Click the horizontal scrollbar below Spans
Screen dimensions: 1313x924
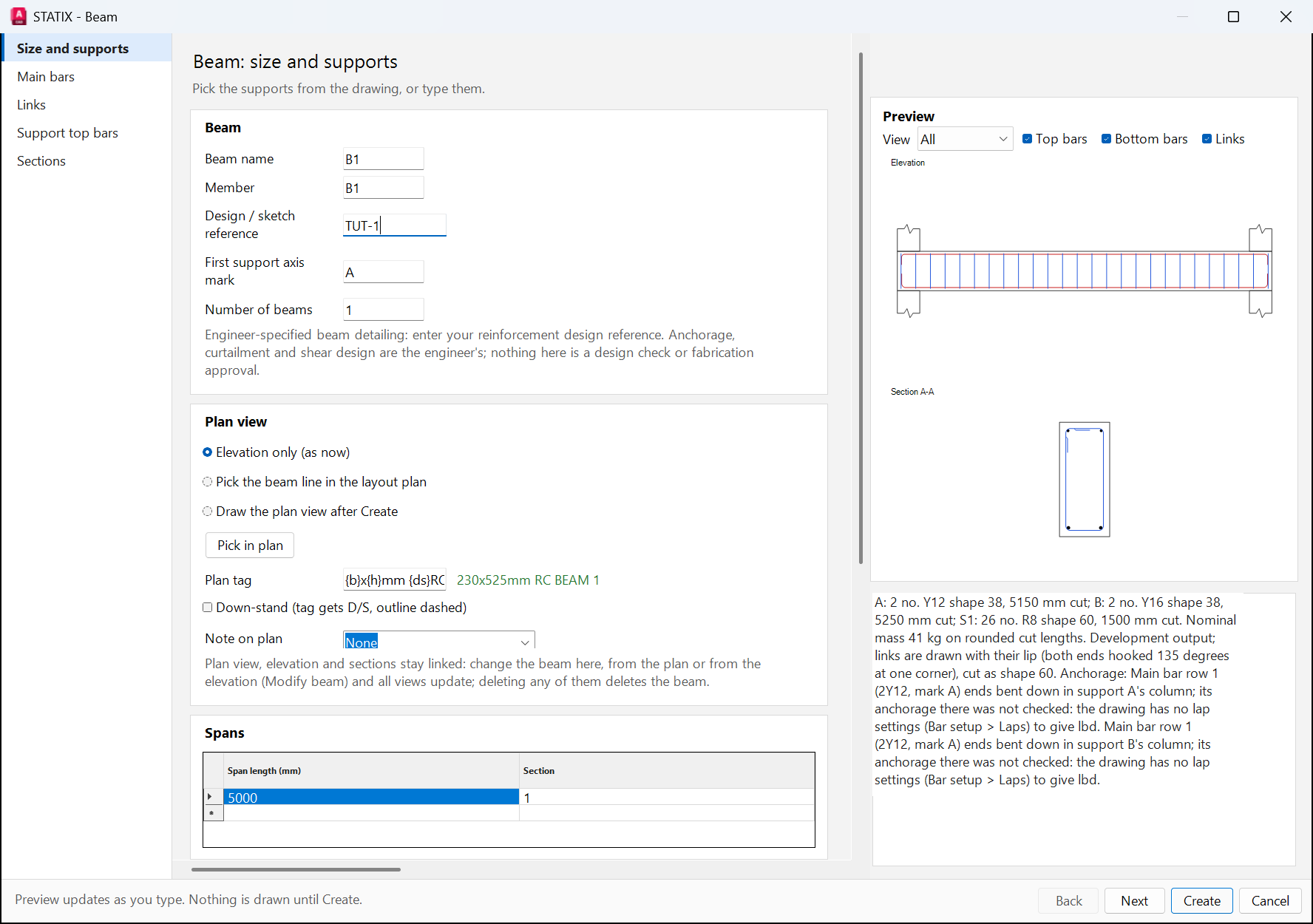pyautogui.click(x=296, y=869)
